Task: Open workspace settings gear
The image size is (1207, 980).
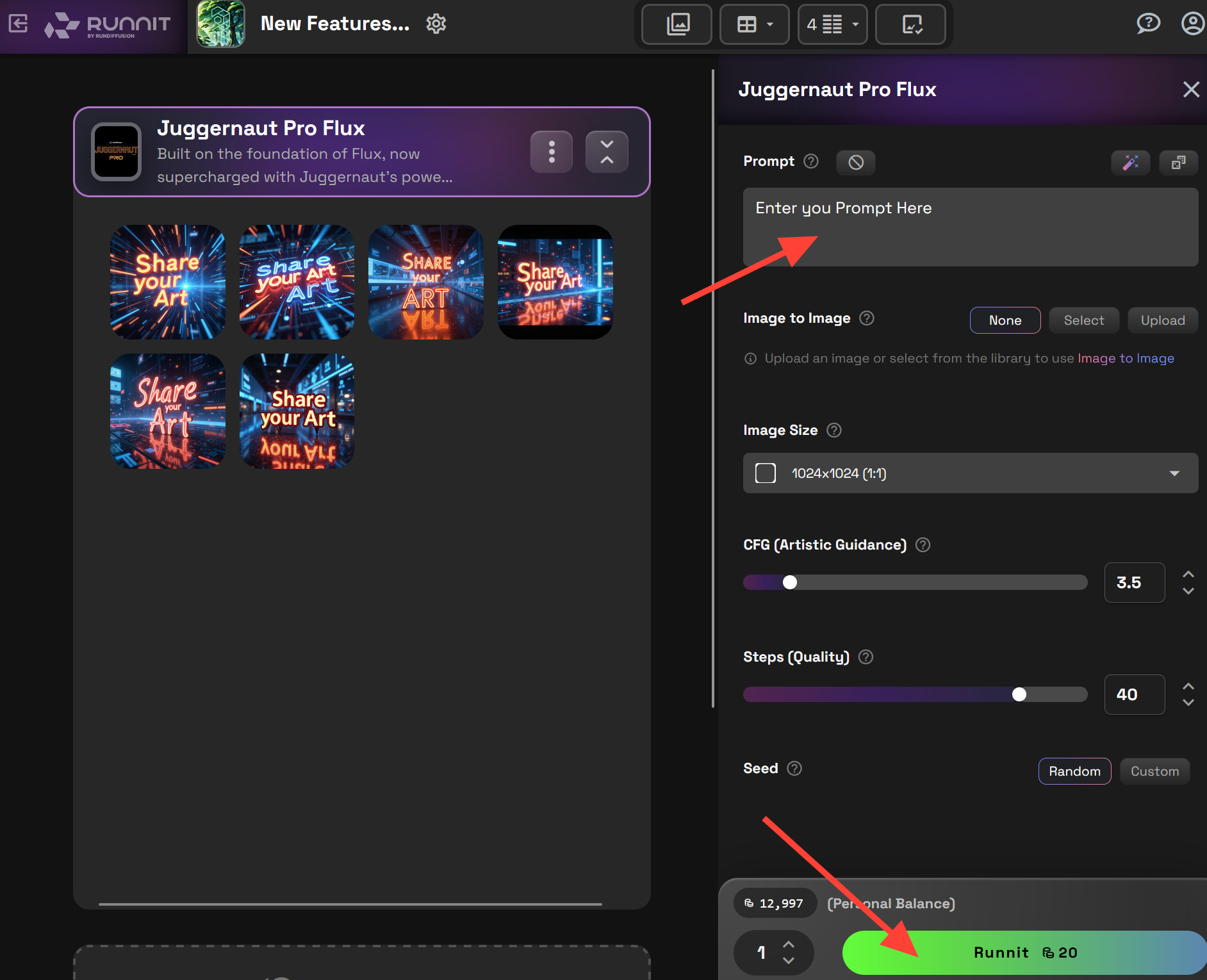Action: (436, 24)
